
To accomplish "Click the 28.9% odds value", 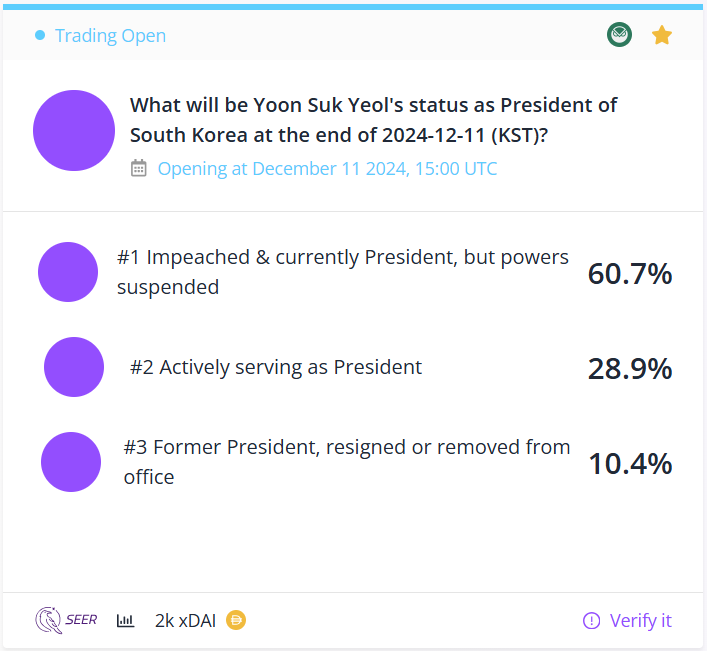I will pos(630,368).
